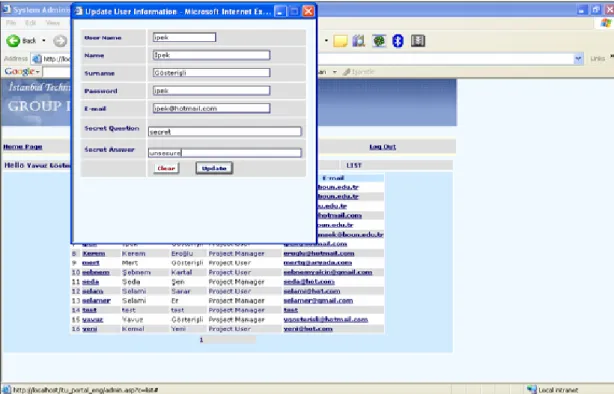Click Kerem's hotmail email link

(x=319, y=253)
